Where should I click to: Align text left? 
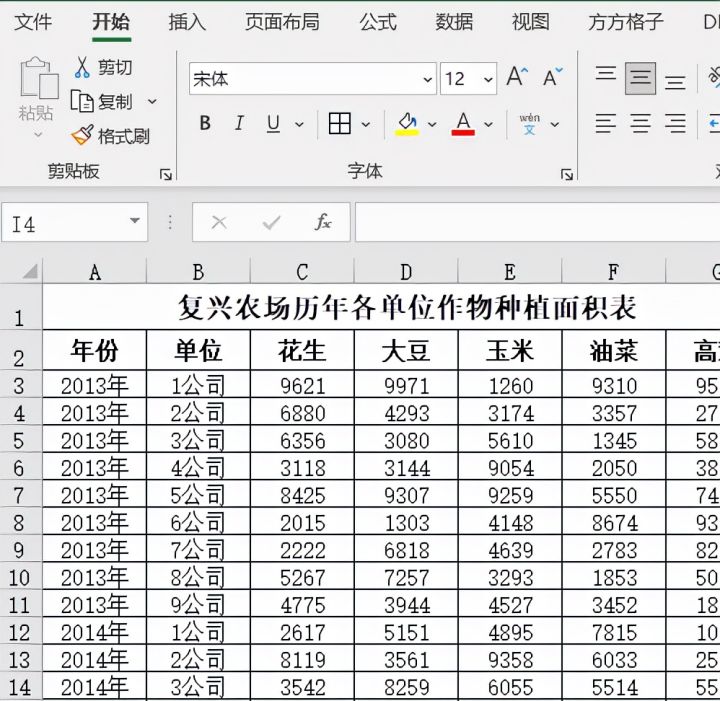click(606, 123)
